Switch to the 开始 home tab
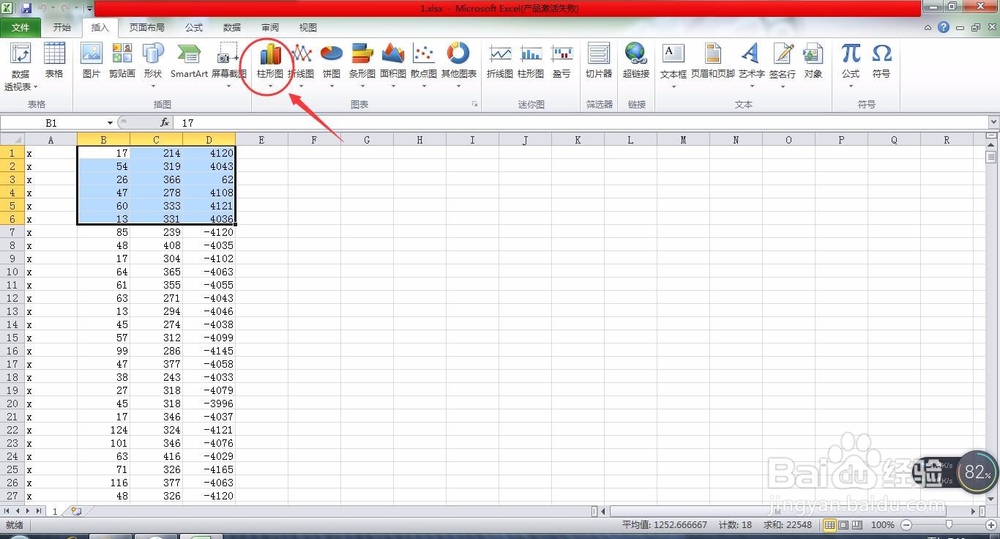 tap(62, 27)
